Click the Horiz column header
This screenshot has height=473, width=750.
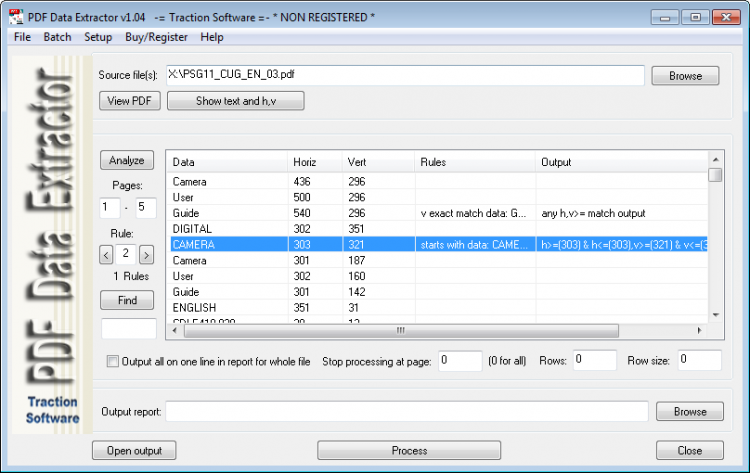[x=315, y=162]
